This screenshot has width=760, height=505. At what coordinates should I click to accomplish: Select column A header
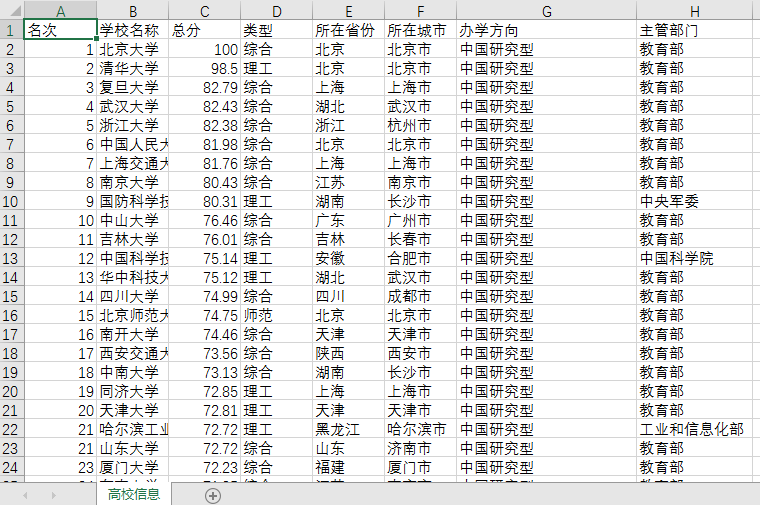coord(60,11)
